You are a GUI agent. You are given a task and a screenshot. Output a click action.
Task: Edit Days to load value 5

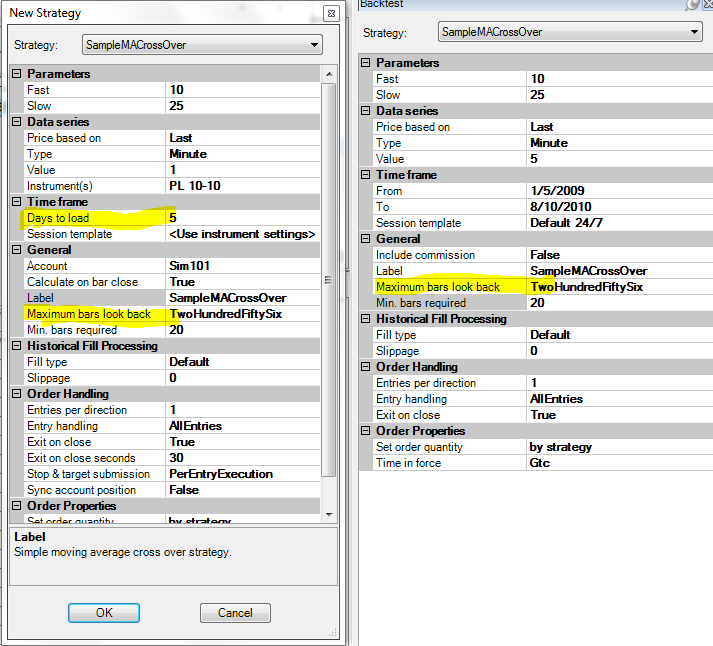(x=243, y=218)
